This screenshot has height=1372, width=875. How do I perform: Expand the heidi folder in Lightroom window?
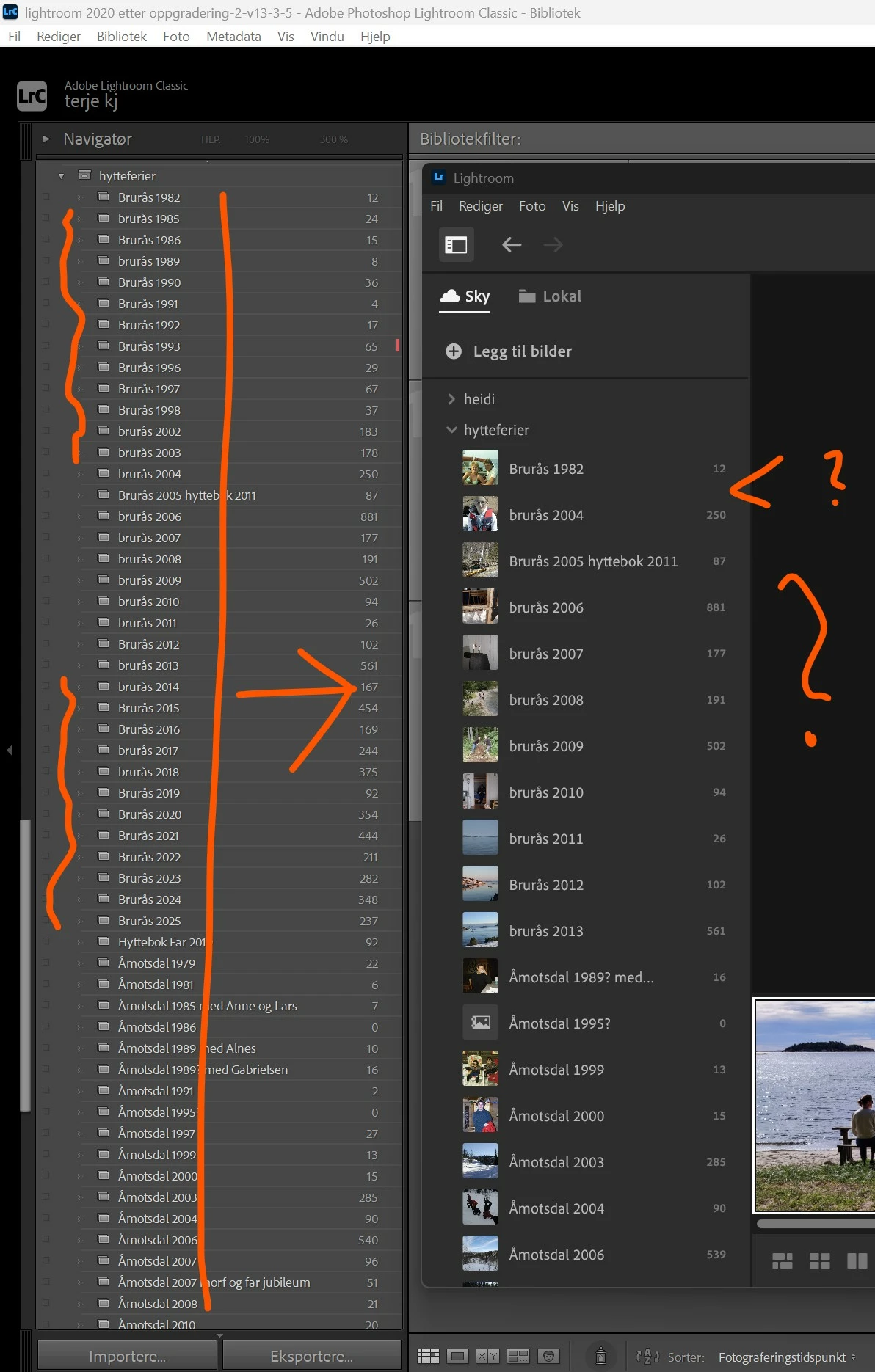[451, 399]
